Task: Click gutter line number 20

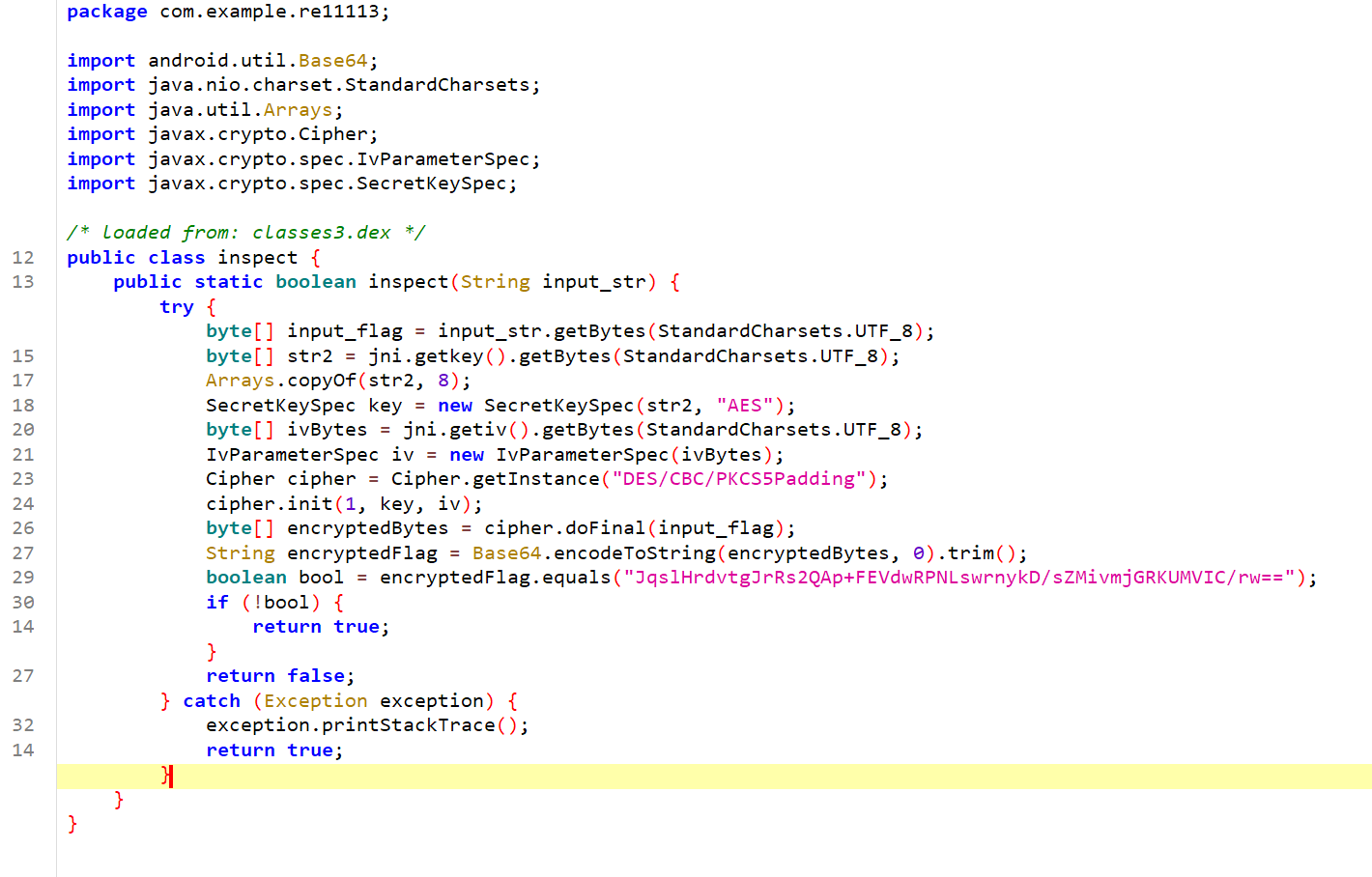Action: coord(23,430)
